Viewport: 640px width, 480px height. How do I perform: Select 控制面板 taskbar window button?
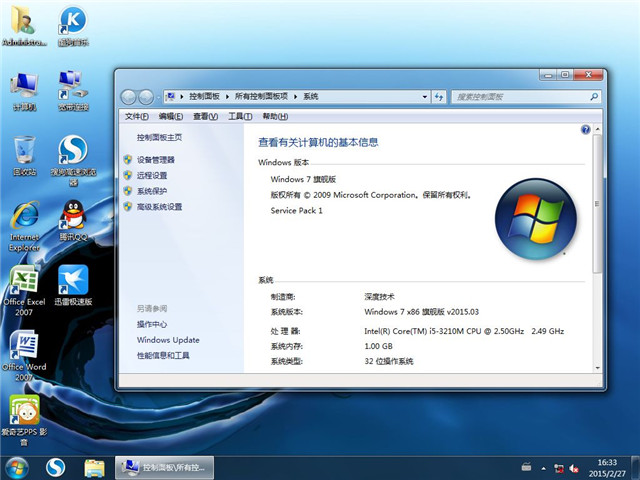point(164,468)
